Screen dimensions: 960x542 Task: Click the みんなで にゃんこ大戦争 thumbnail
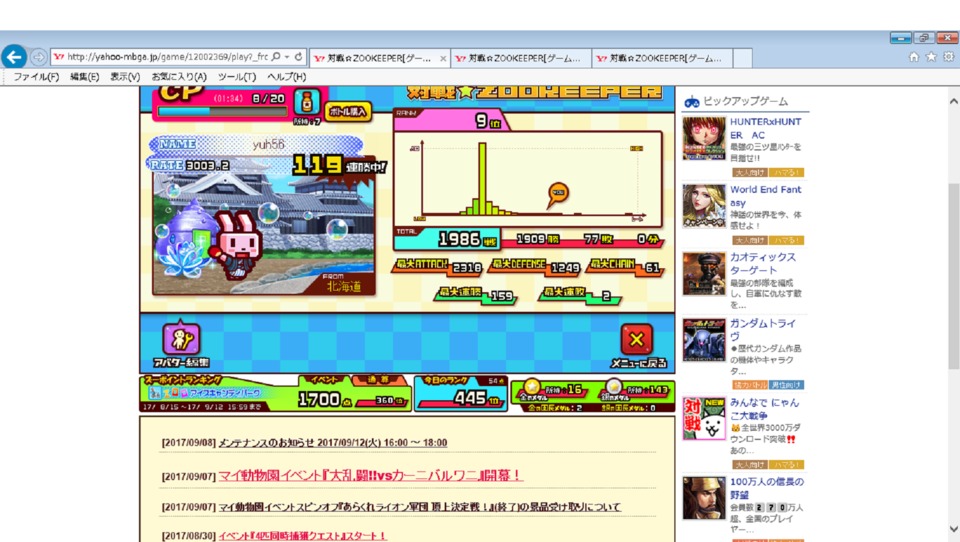pyautogui.click(x=704, y=419)
